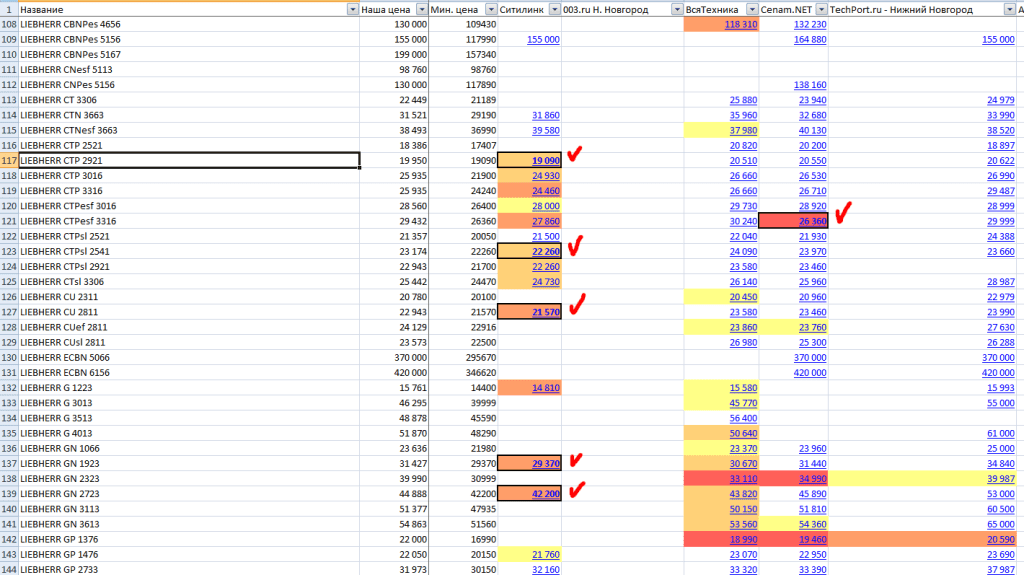1024x575 pixels.
Task: Open the Ситилинк column filter dropdown
Action: click(x=554, y=9)
